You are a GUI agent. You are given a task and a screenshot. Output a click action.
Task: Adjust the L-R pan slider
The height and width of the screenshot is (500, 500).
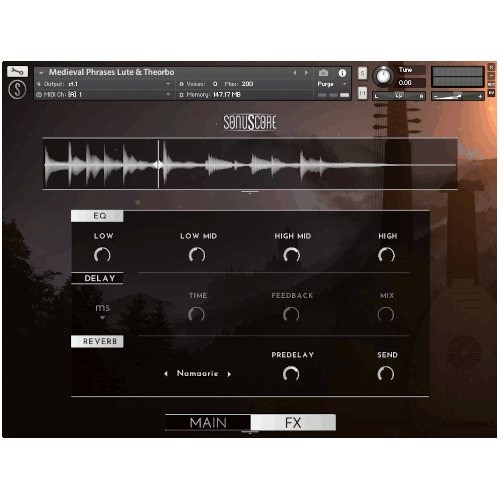(x=399, y=96)
